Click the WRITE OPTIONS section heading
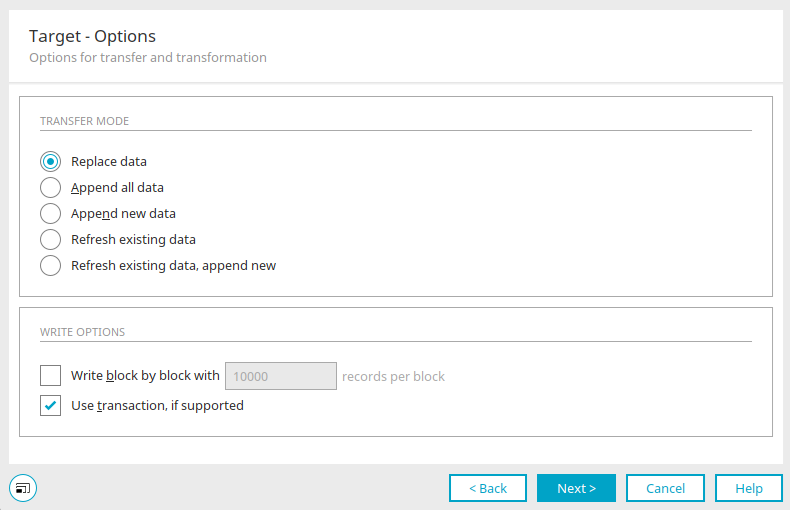The image size is (790, 510). click(x=83, y=332)
